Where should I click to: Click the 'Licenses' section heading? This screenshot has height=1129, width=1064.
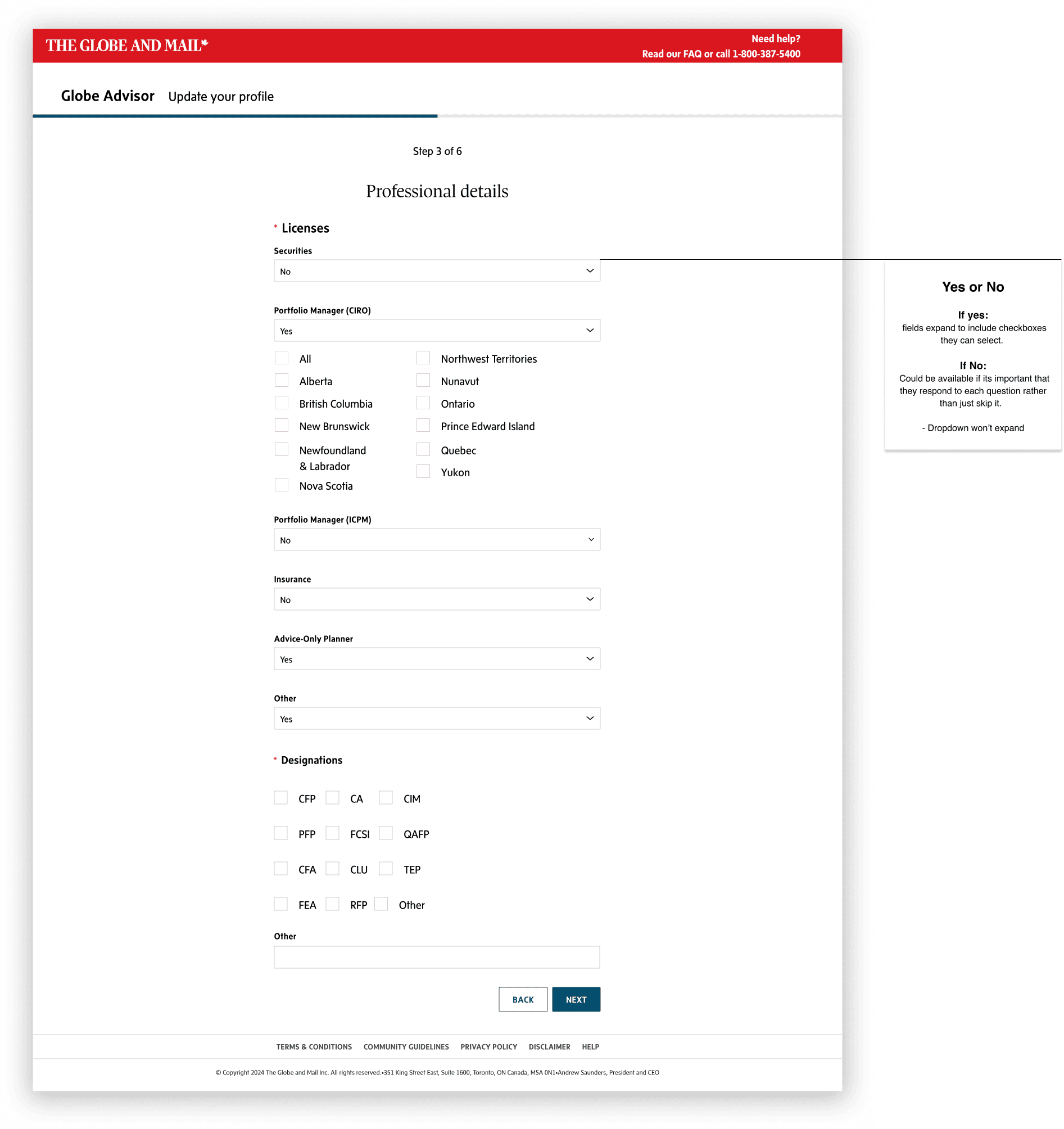pyautogui.click(x=305, y=228)
